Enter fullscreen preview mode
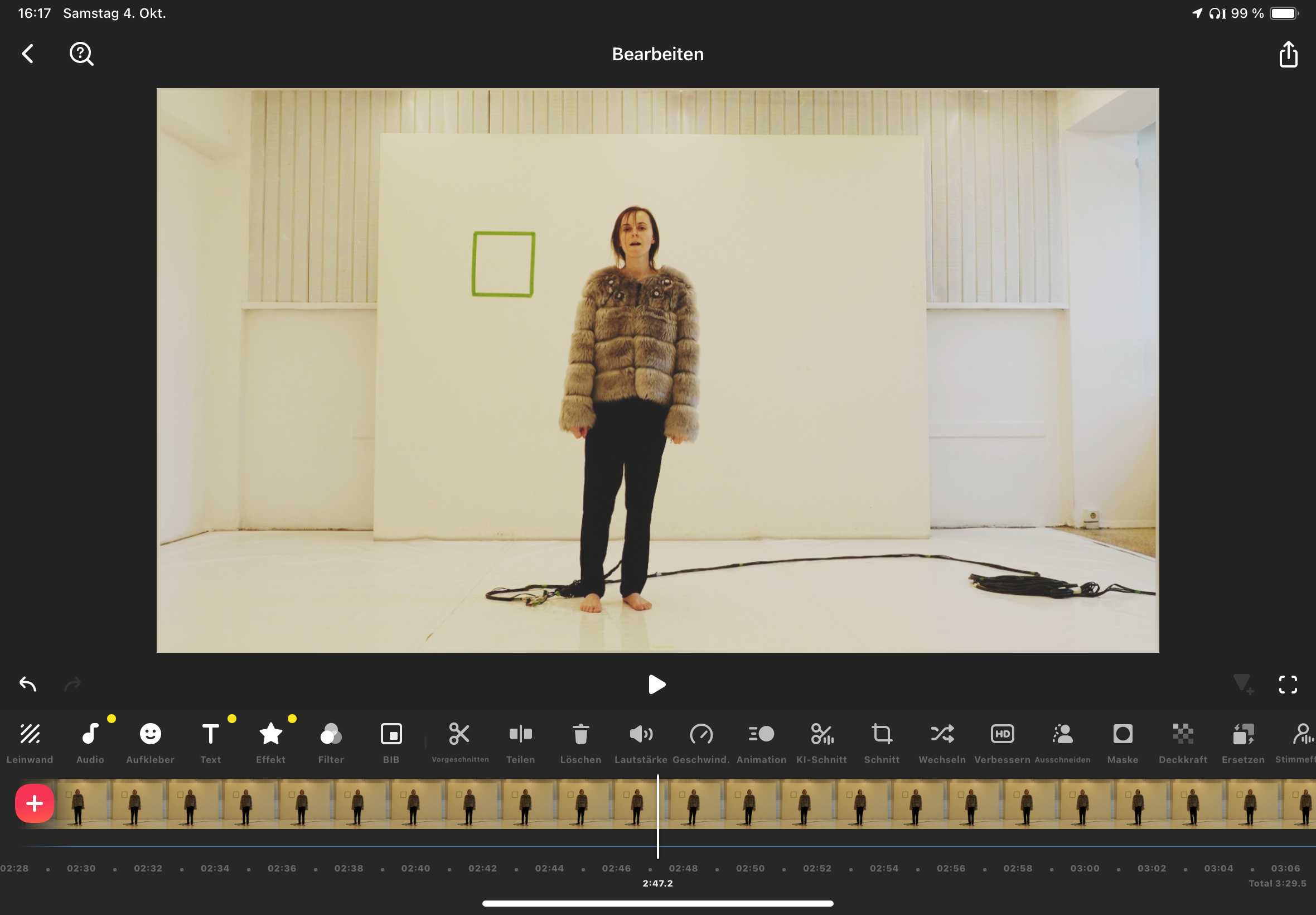The image size is (1316, 915). [1288, 684]
